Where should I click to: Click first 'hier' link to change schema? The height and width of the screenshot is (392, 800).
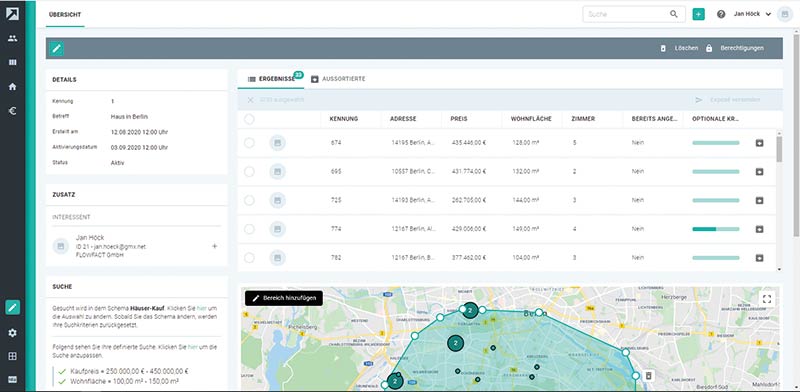coord(201,308)
